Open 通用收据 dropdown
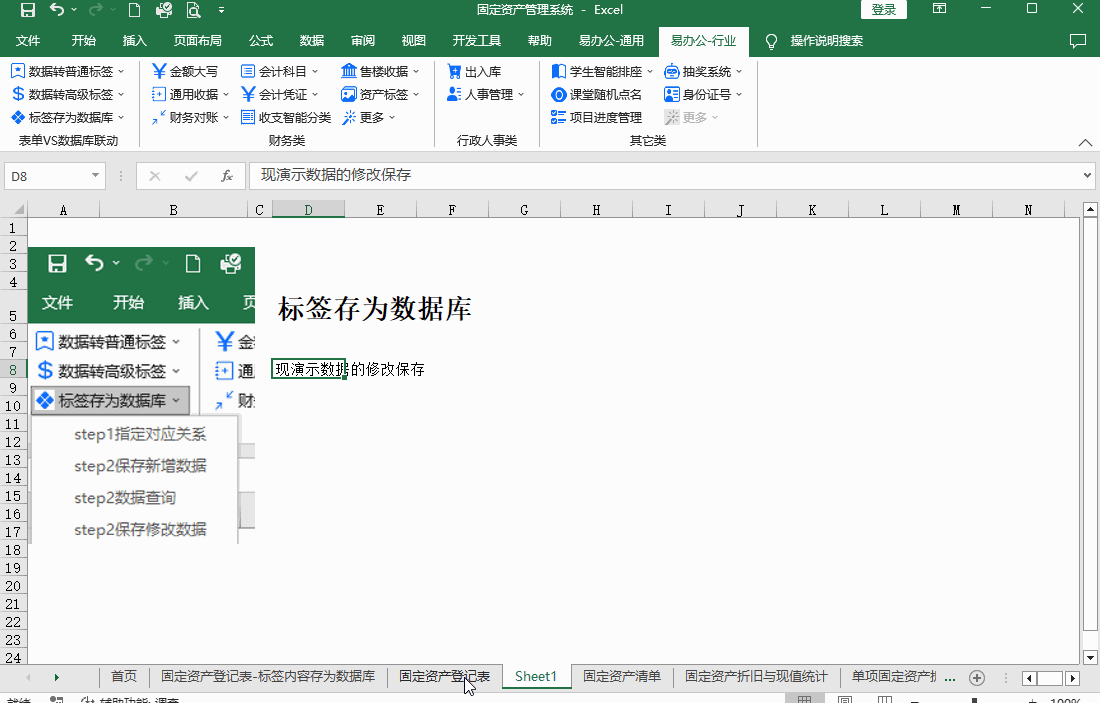Image resolution: width=1100 pixels, height=703 pixels. coord(190,94)
